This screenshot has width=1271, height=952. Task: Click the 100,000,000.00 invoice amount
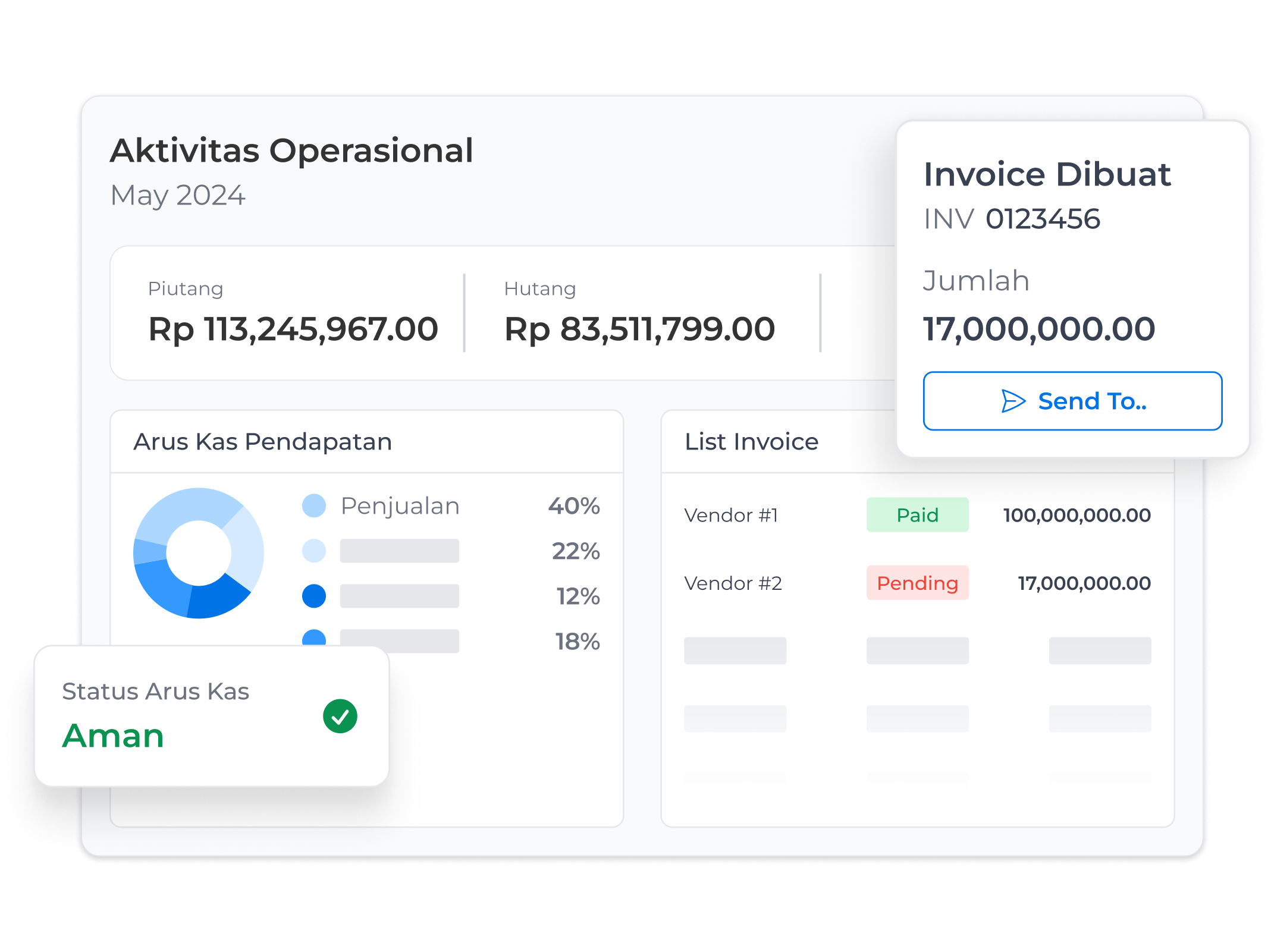(1077, 515)
